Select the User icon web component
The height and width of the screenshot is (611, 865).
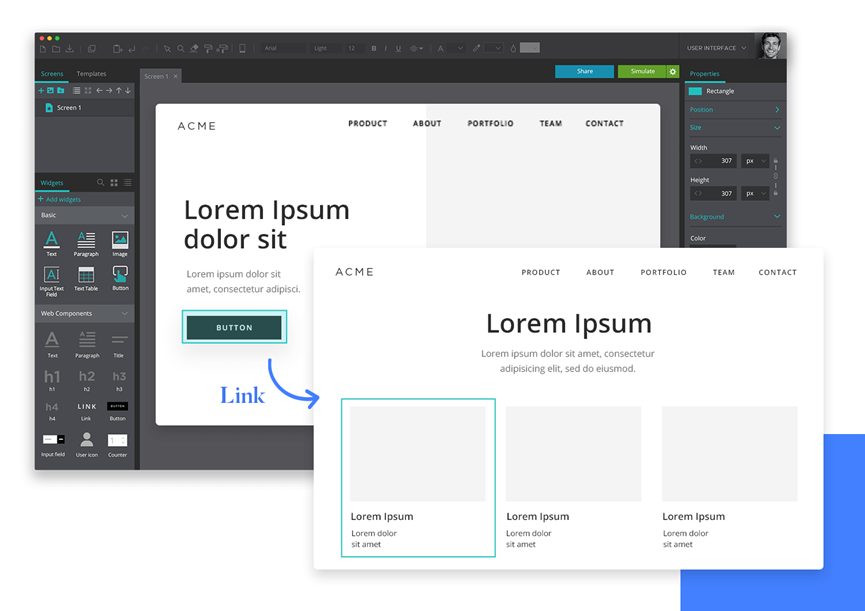coord(87,444)
